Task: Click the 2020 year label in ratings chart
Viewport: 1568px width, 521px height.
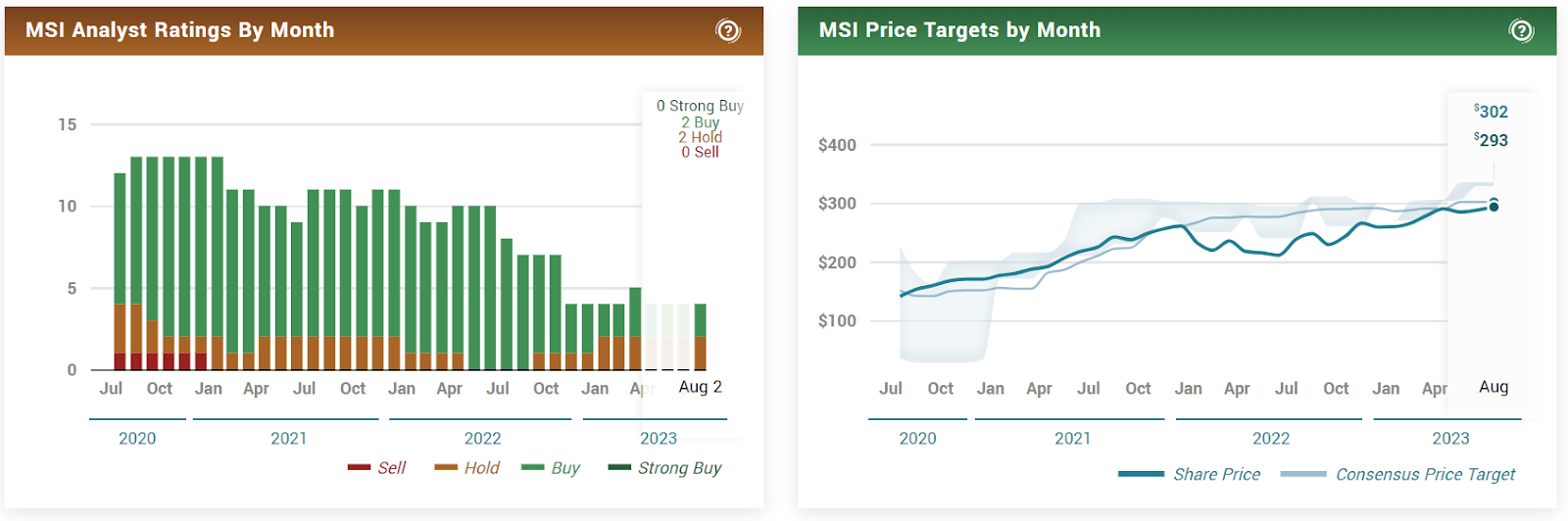Action: tap(137, 438)
